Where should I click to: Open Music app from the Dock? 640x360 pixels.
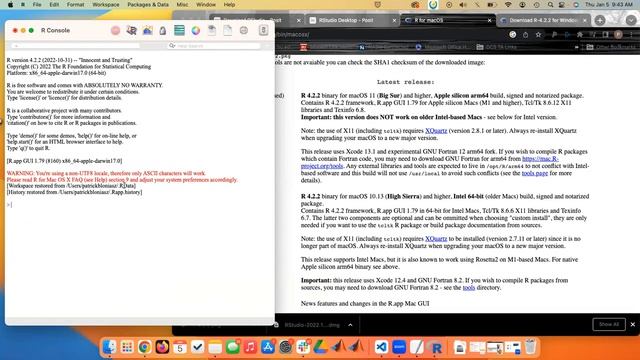click(x=250, y=347)
